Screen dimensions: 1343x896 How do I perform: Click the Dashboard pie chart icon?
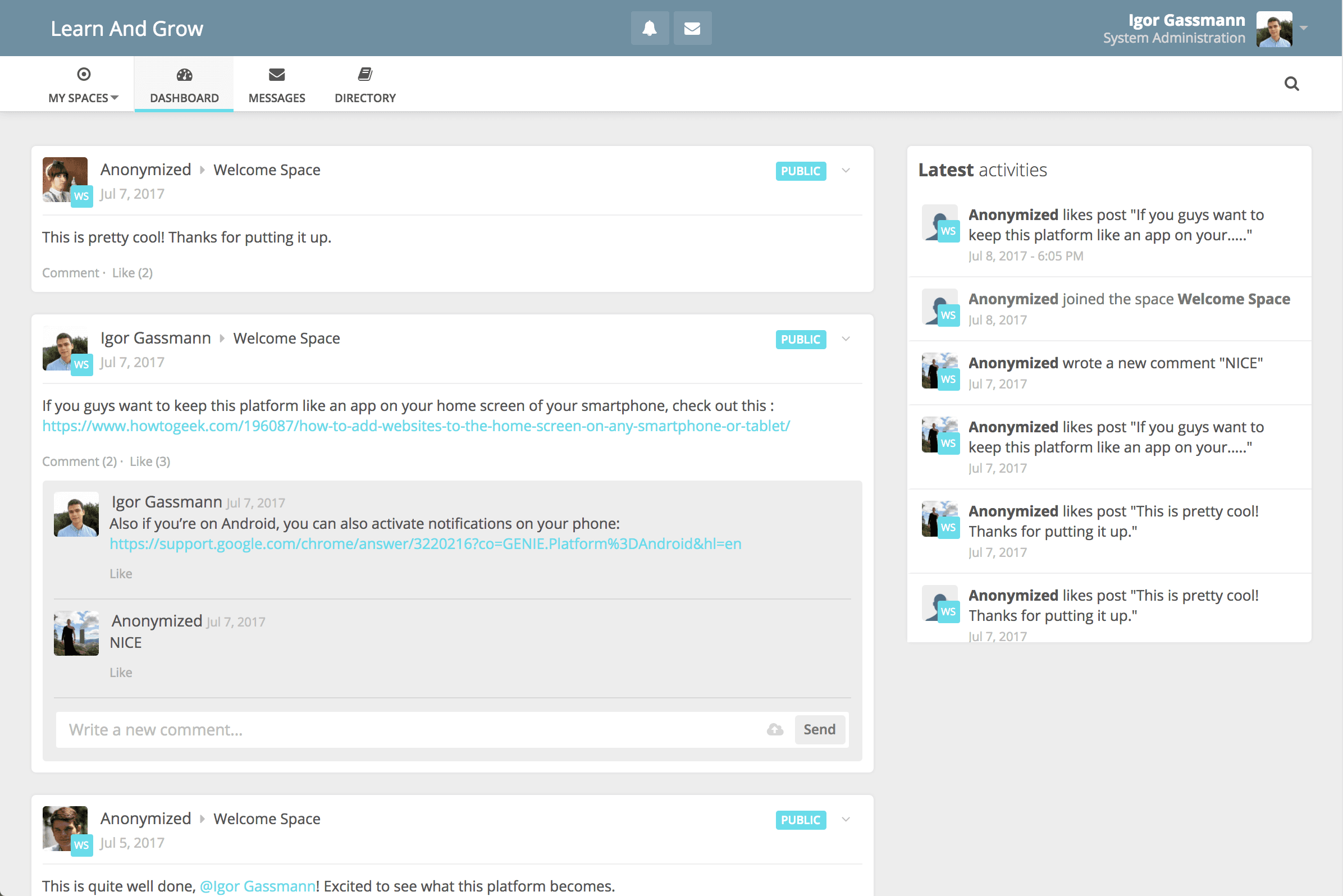point(184,74)
